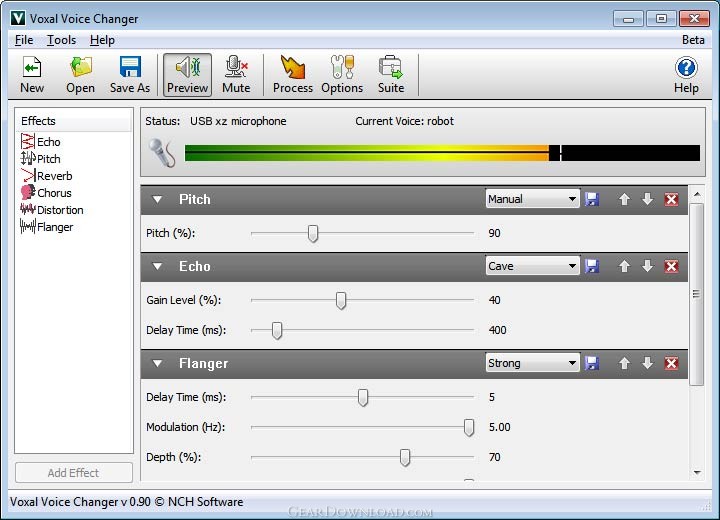Screen dimensions: 720x520
Task: Collapse the Pitch effect panel triangle
Action: click(x=158, y=199)
